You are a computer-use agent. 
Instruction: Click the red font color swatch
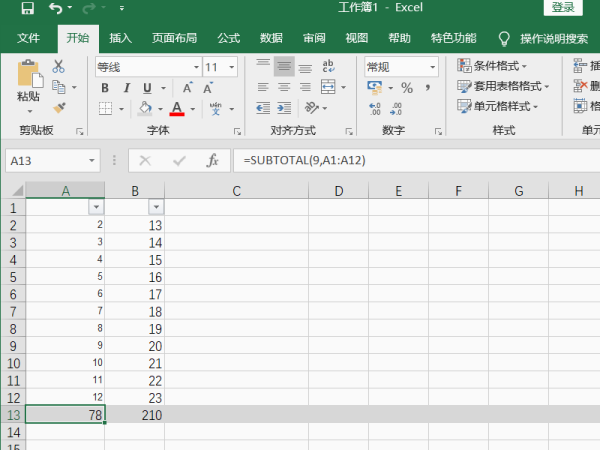(177, 109)
